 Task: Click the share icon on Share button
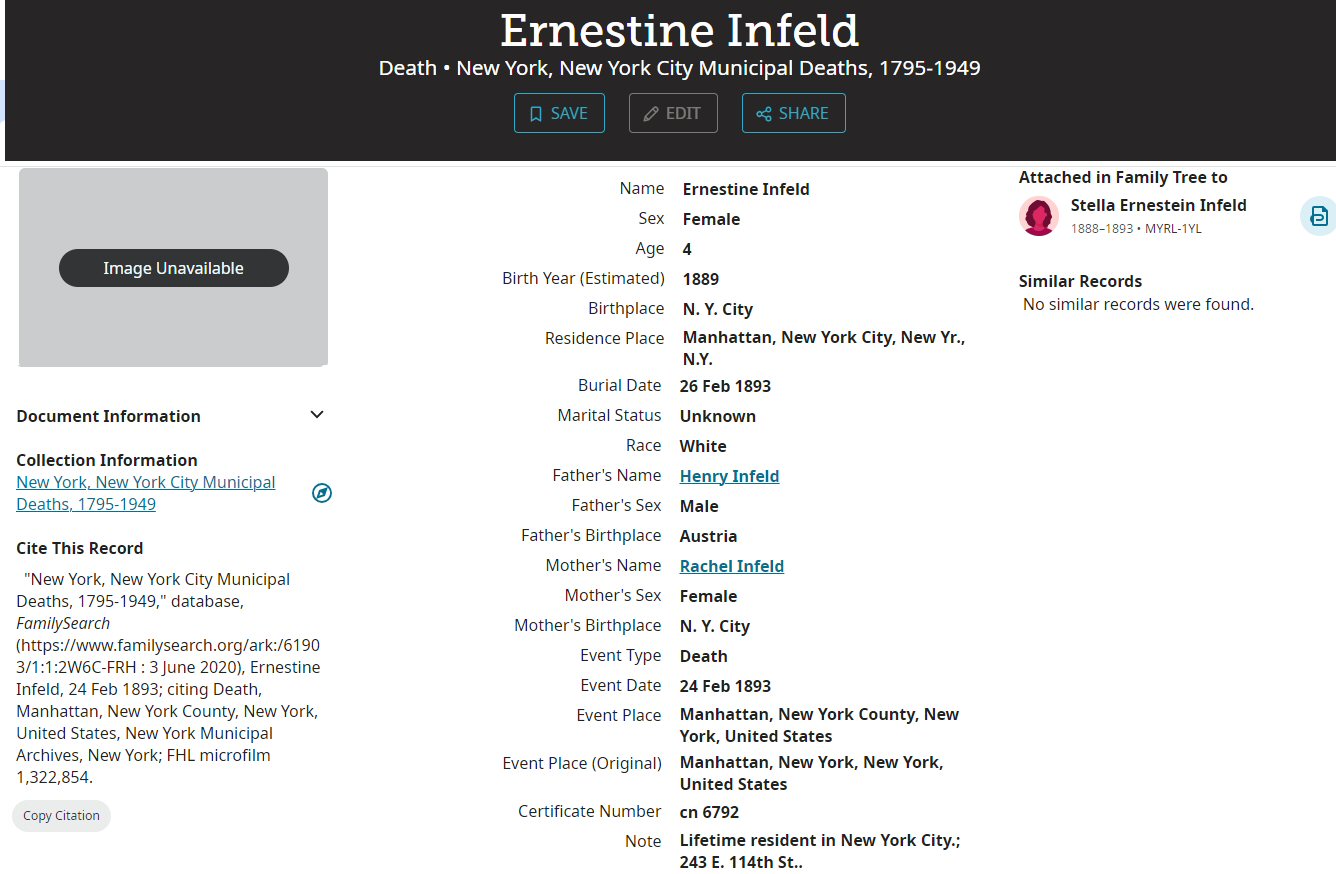[764, 114]
